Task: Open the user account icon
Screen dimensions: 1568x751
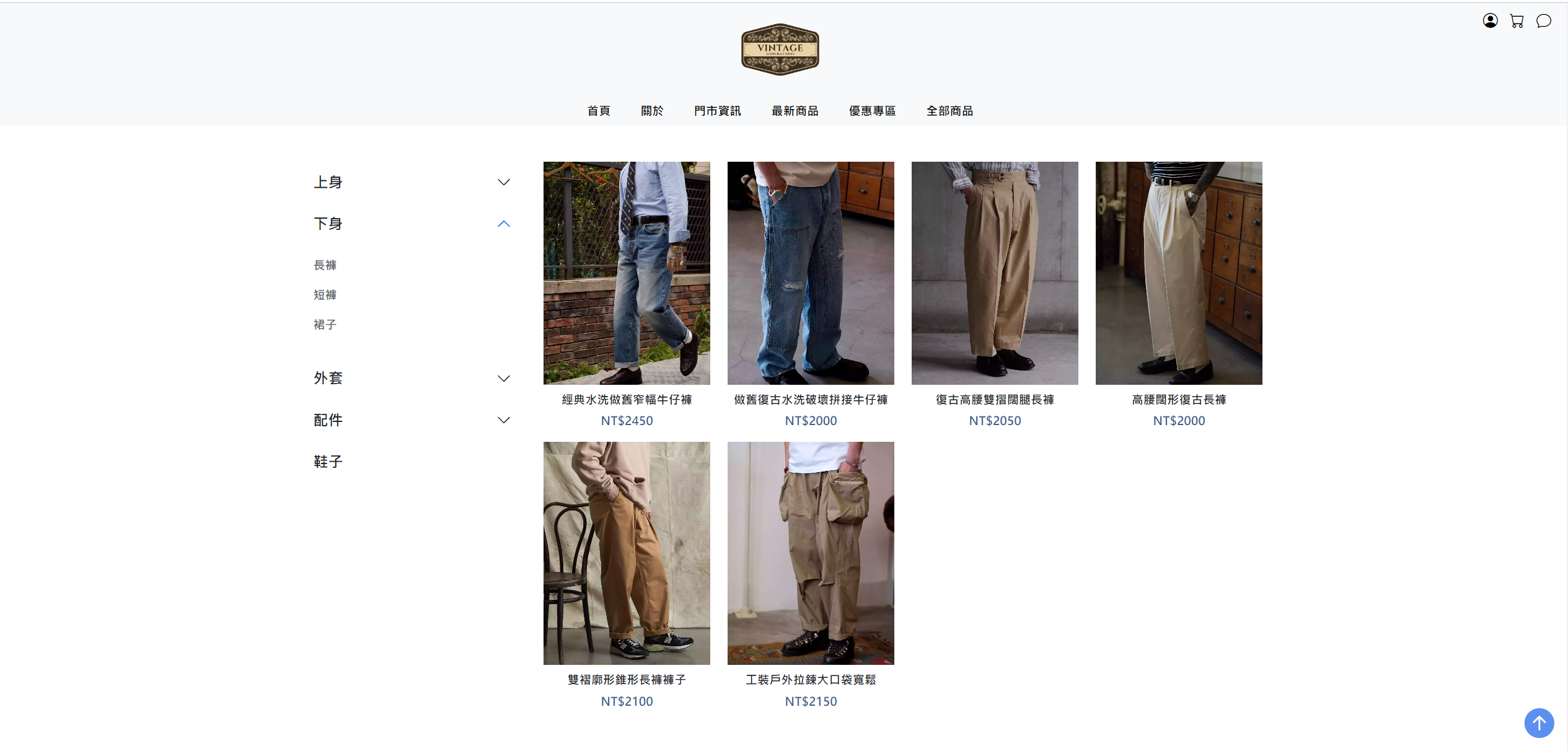Action: (x=1490, y=21)
